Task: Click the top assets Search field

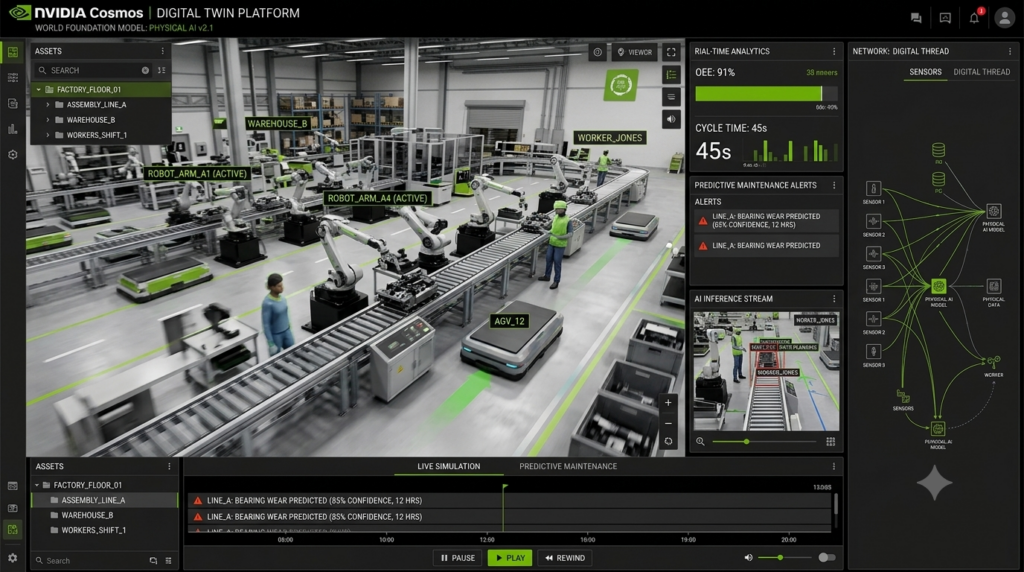Action: (x=93, y=71)
